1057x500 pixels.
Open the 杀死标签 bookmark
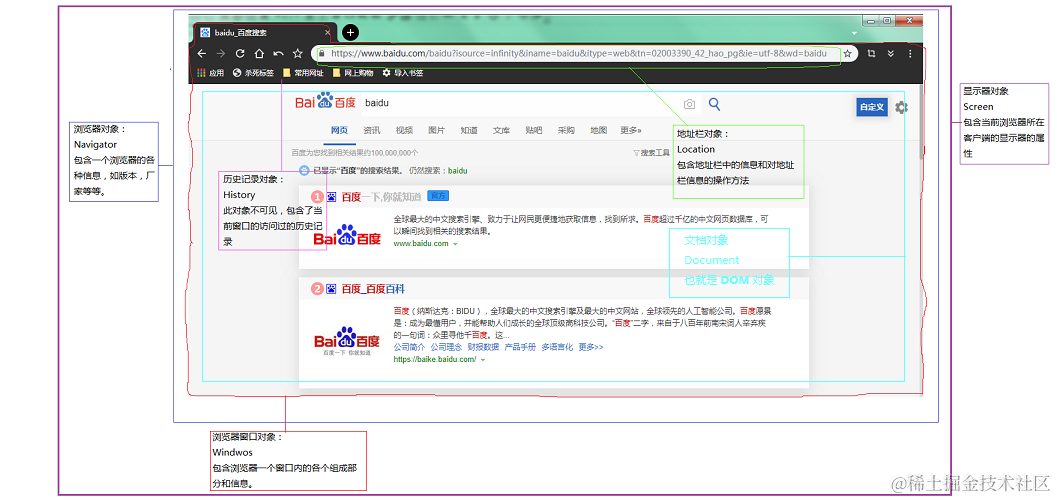point(253,73)
